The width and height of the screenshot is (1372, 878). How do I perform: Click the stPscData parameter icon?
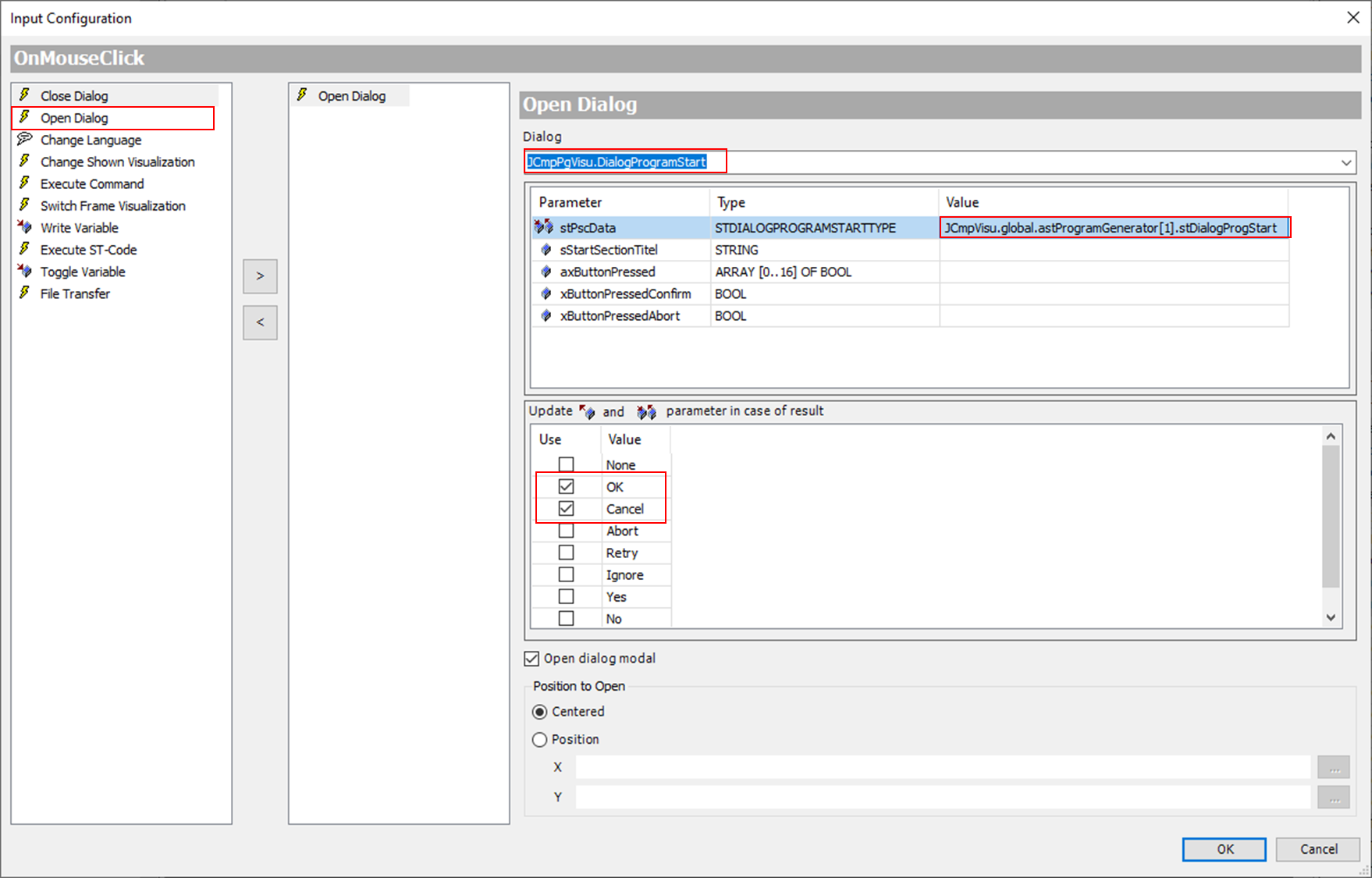pyautogui.click(x=544, y=227)
